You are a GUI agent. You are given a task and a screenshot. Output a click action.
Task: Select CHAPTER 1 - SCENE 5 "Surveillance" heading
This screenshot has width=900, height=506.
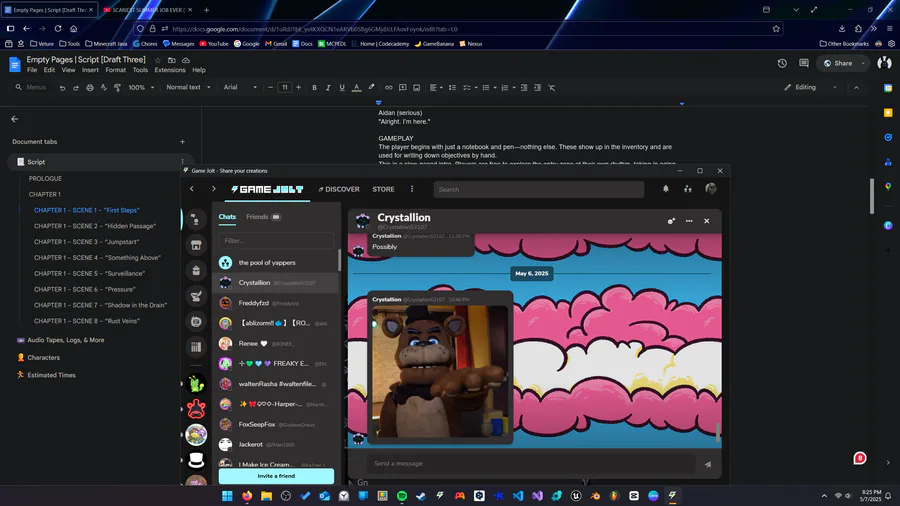pos(90,274)
